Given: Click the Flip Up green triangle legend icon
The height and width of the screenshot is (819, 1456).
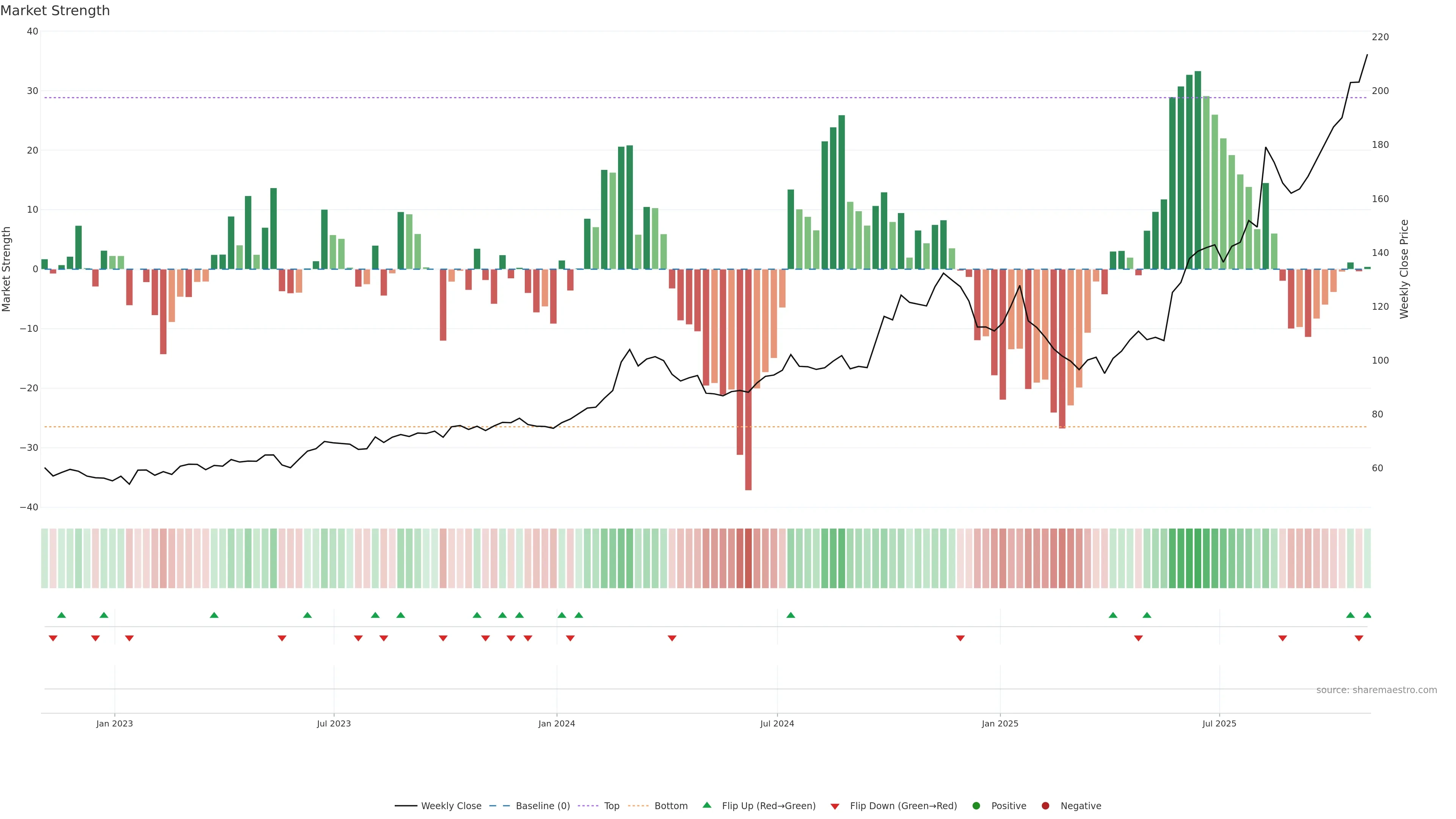Looking at the screenshot, I should [706, 805].
